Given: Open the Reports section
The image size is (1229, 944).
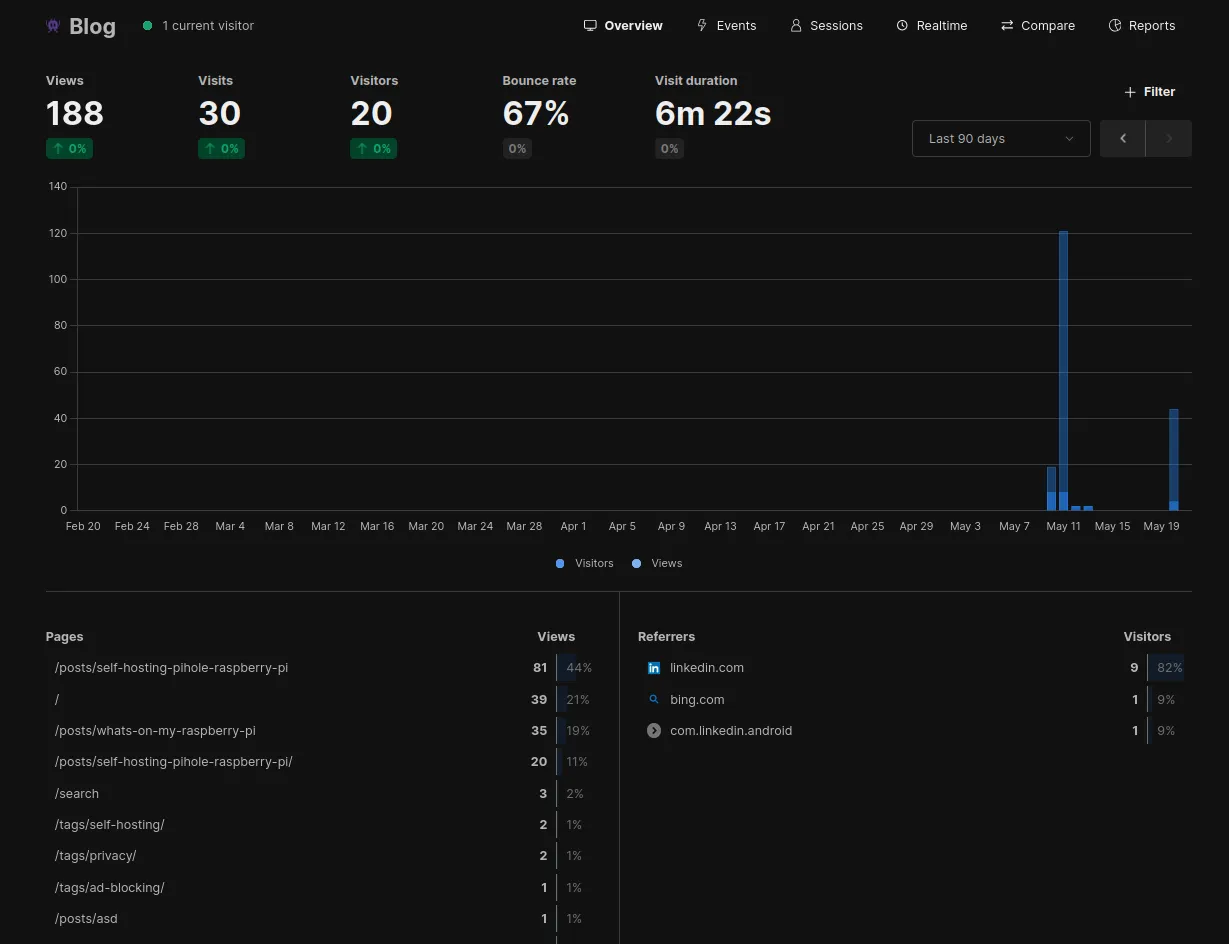Looking at the screenshot, I should (x=1142, y=26).
